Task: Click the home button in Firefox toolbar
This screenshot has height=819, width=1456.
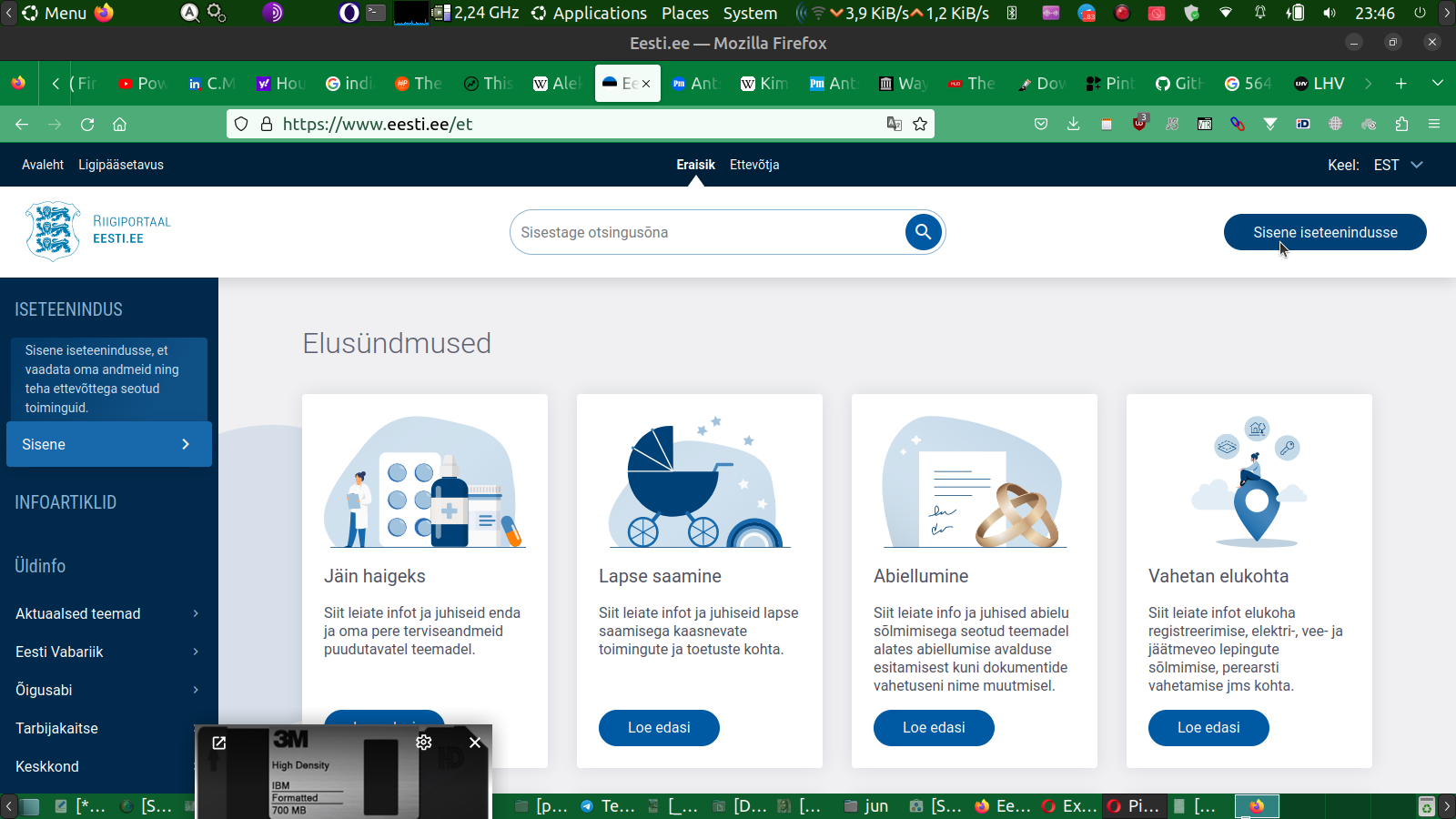Action: pyautogui.click(x=119, y=124)
